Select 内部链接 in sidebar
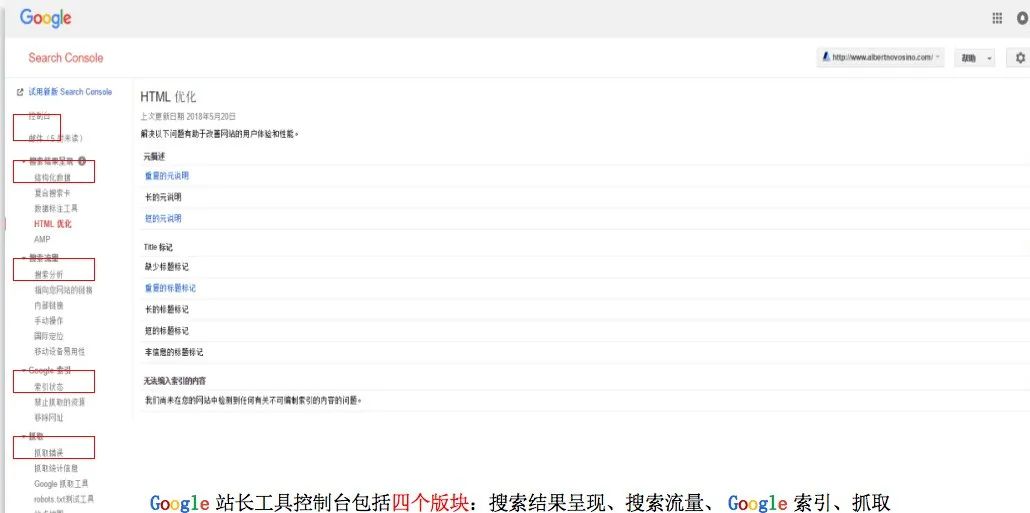1030x513 pixels. [x=49, y=306]
